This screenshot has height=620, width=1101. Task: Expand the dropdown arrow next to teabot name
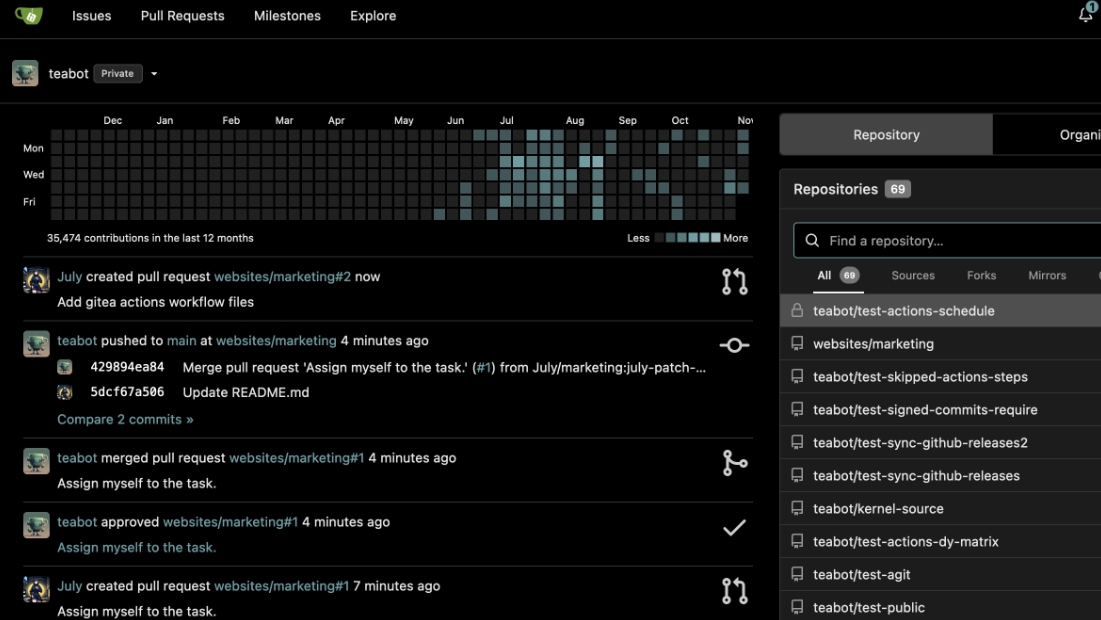click(x=153, y=73)
